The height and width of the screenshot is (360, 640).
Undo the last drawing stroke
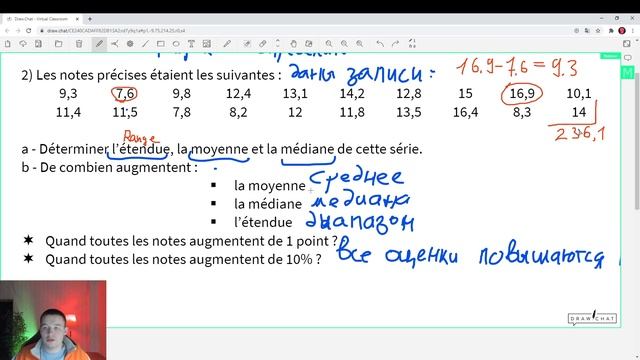tap(380, 44)
